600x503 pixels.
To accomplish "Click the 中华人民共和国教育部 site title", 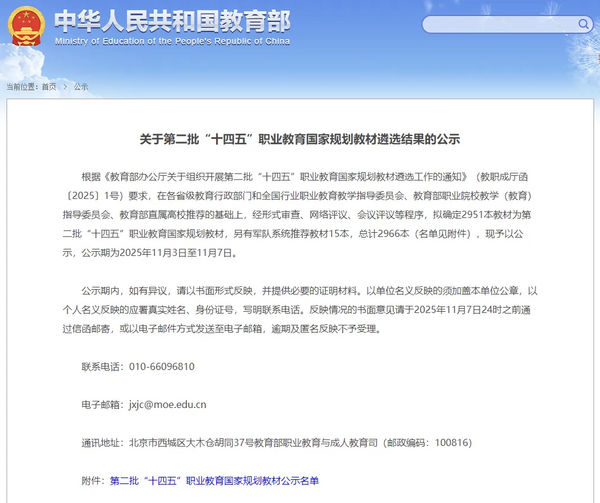I will [172, 21].
